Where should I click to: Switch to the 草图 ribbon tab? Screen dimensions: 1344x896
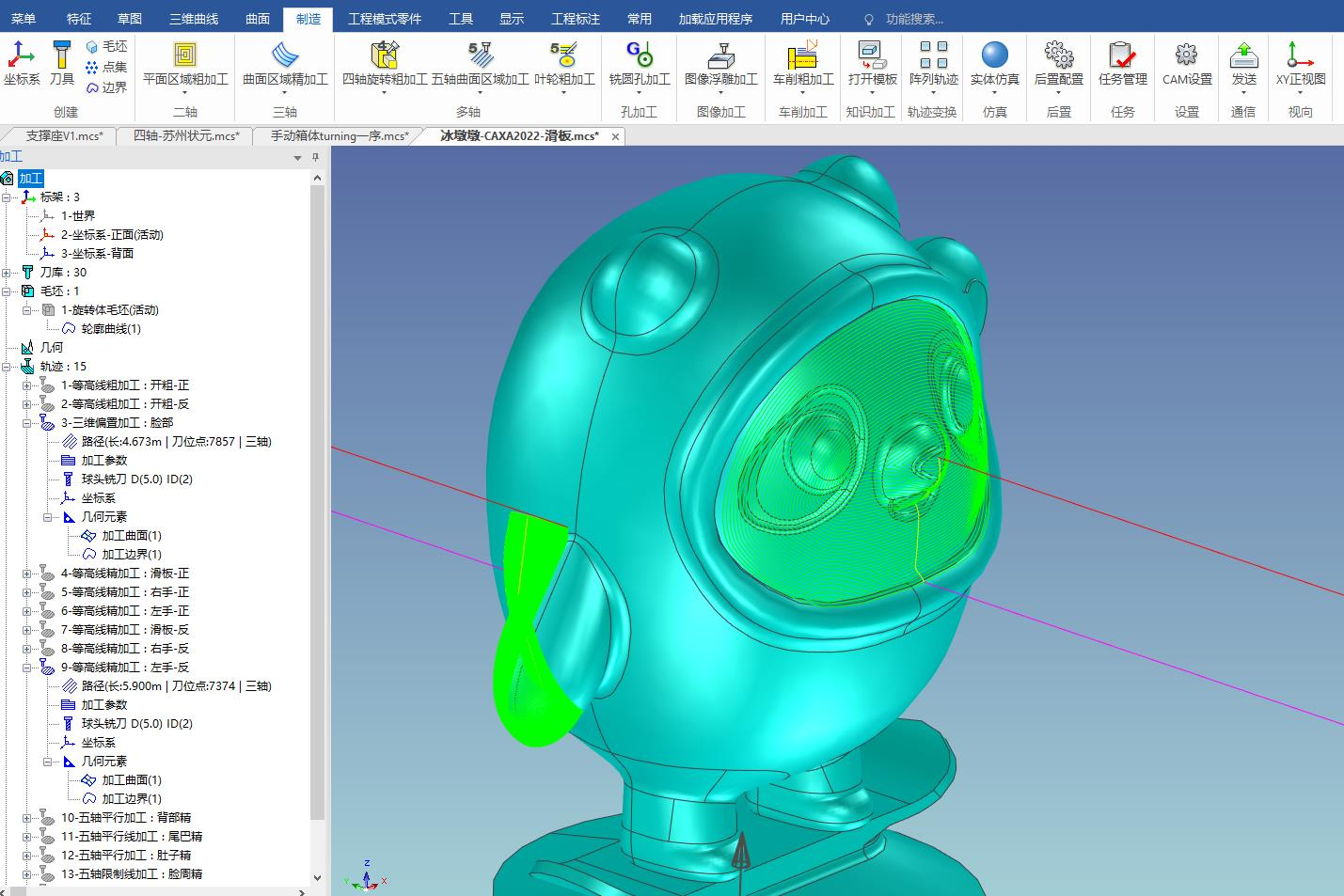[130, 19]
